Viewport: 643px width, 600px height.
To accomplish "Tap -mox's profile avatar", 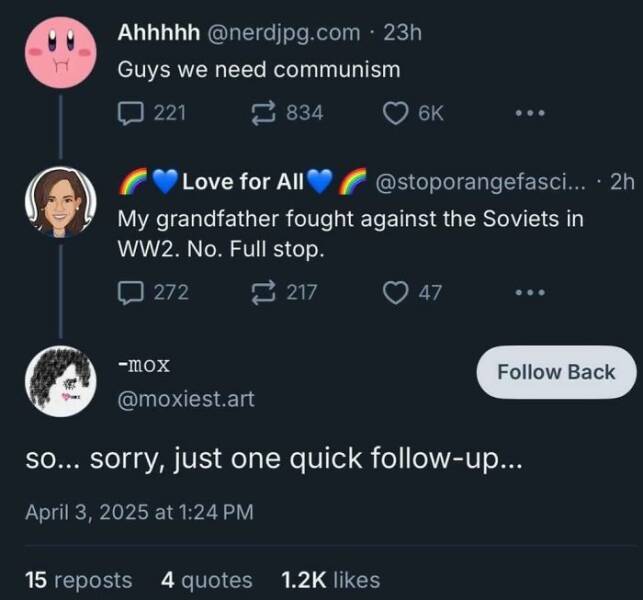I will coord(59,380).
